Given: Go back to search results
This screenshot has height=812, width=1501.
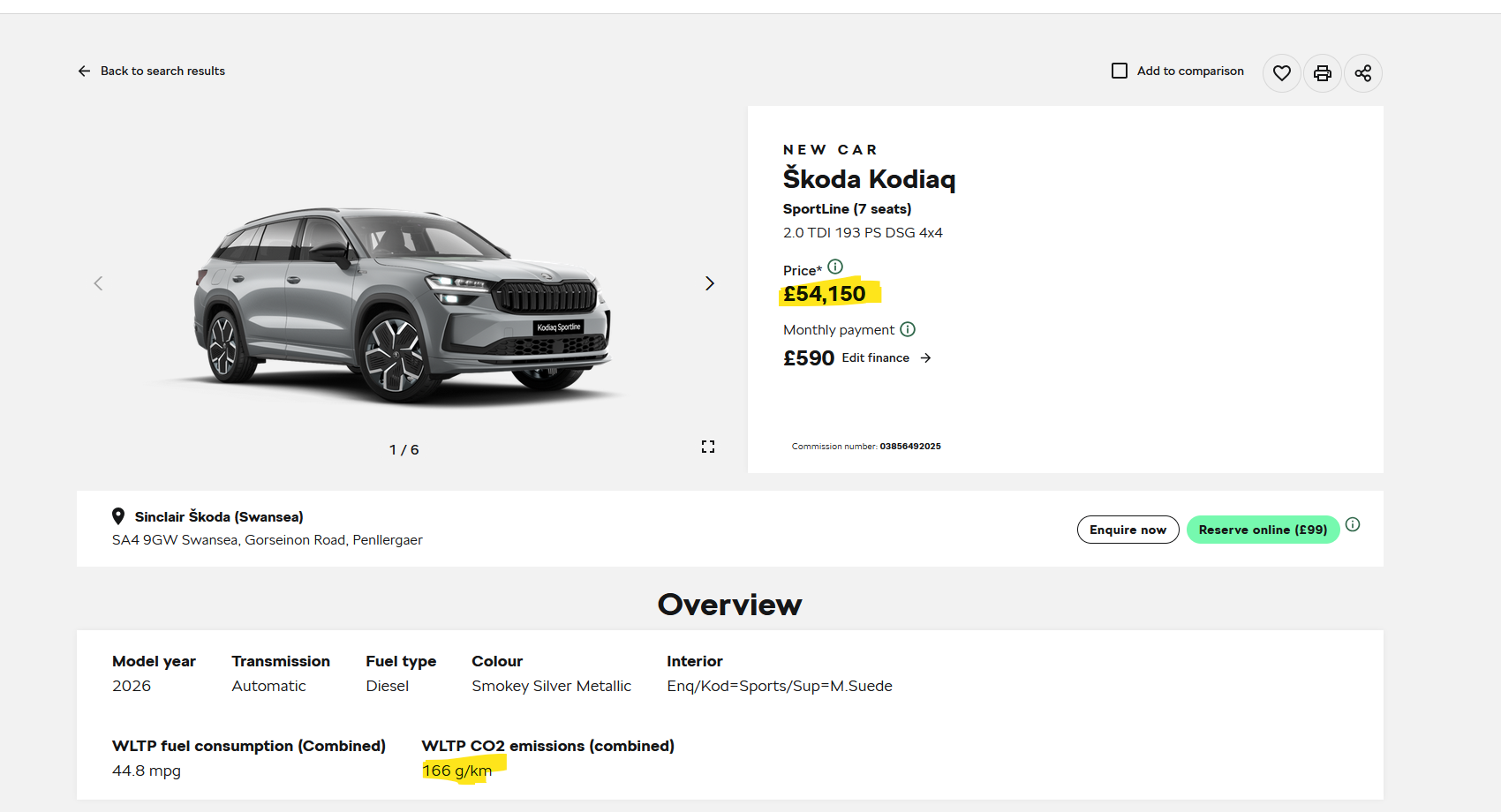Looking at the screenshot, I should (152, 71).
